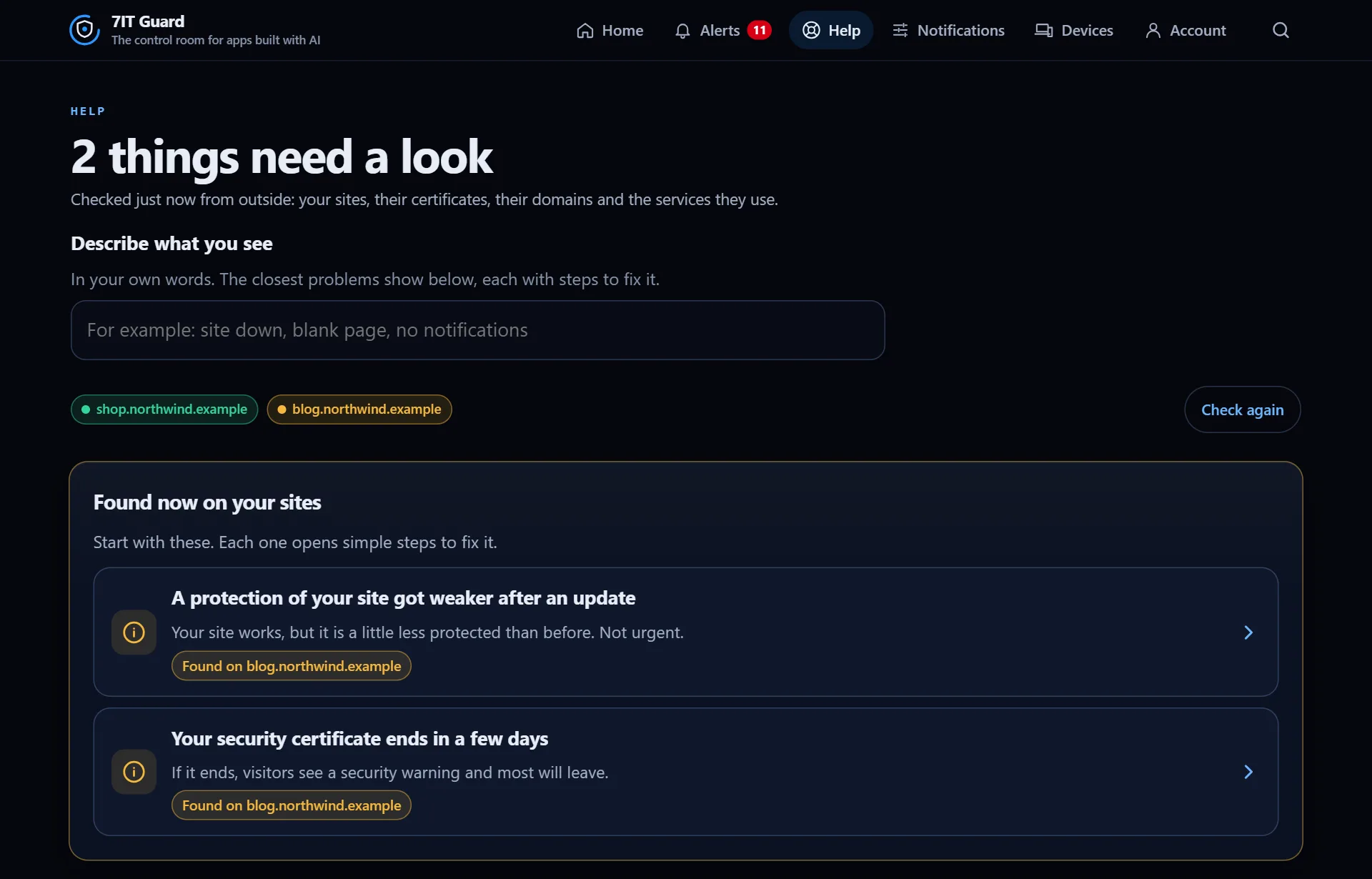Select the blog.northwind.example site chip

359,409
